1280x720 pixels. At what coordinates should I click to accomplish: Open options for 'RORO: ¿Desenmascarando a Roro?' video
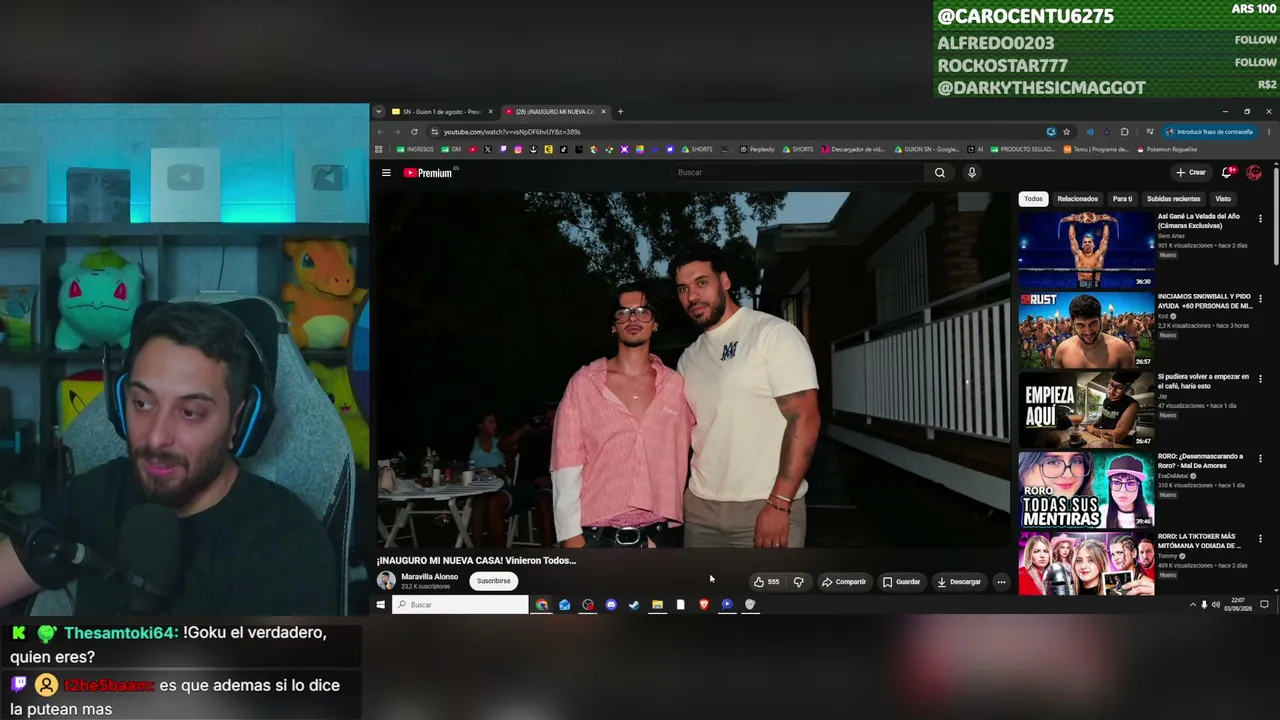(1260, 459)
